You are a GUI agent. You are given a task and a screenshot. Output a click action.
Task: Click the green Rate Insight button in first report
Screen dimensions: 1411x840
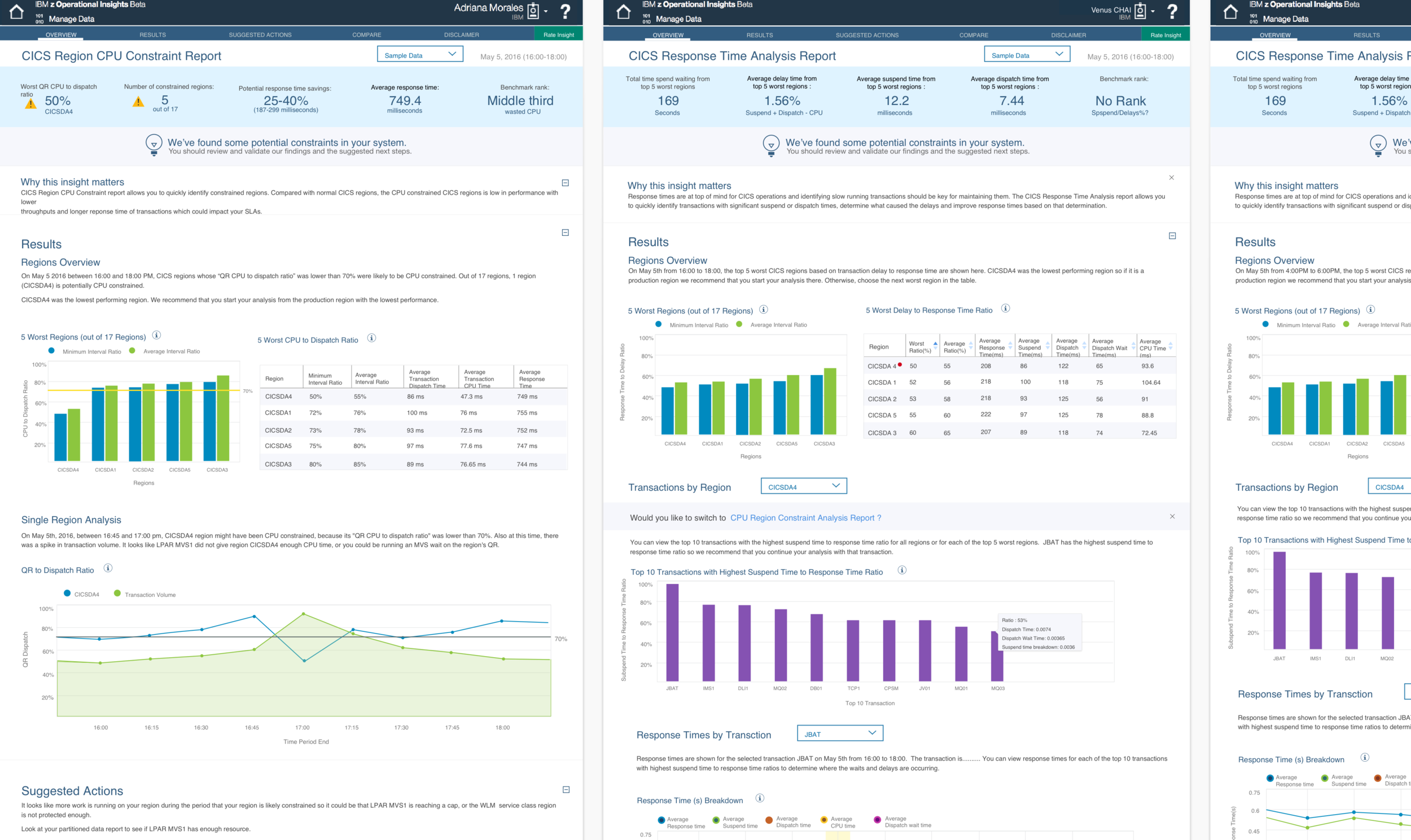coord(558,34)
